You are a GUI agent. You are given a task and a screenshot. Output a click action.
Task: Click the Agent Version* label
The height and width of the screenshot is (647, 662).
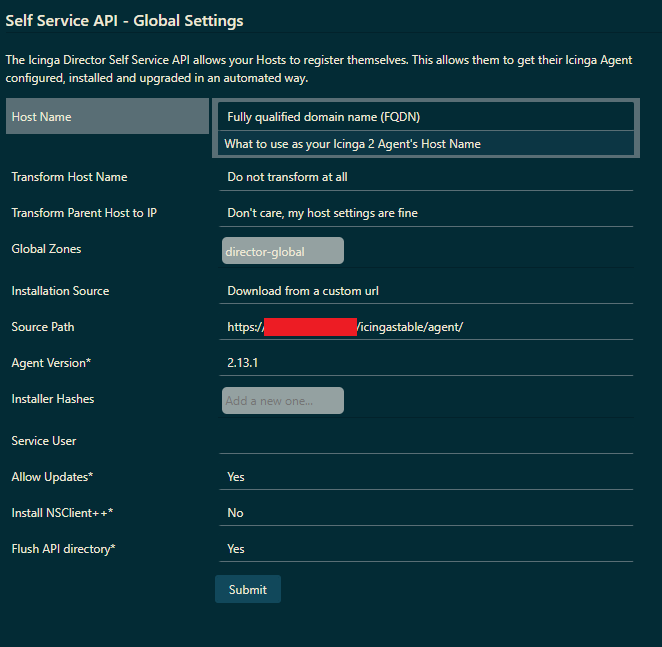(51, 363)
